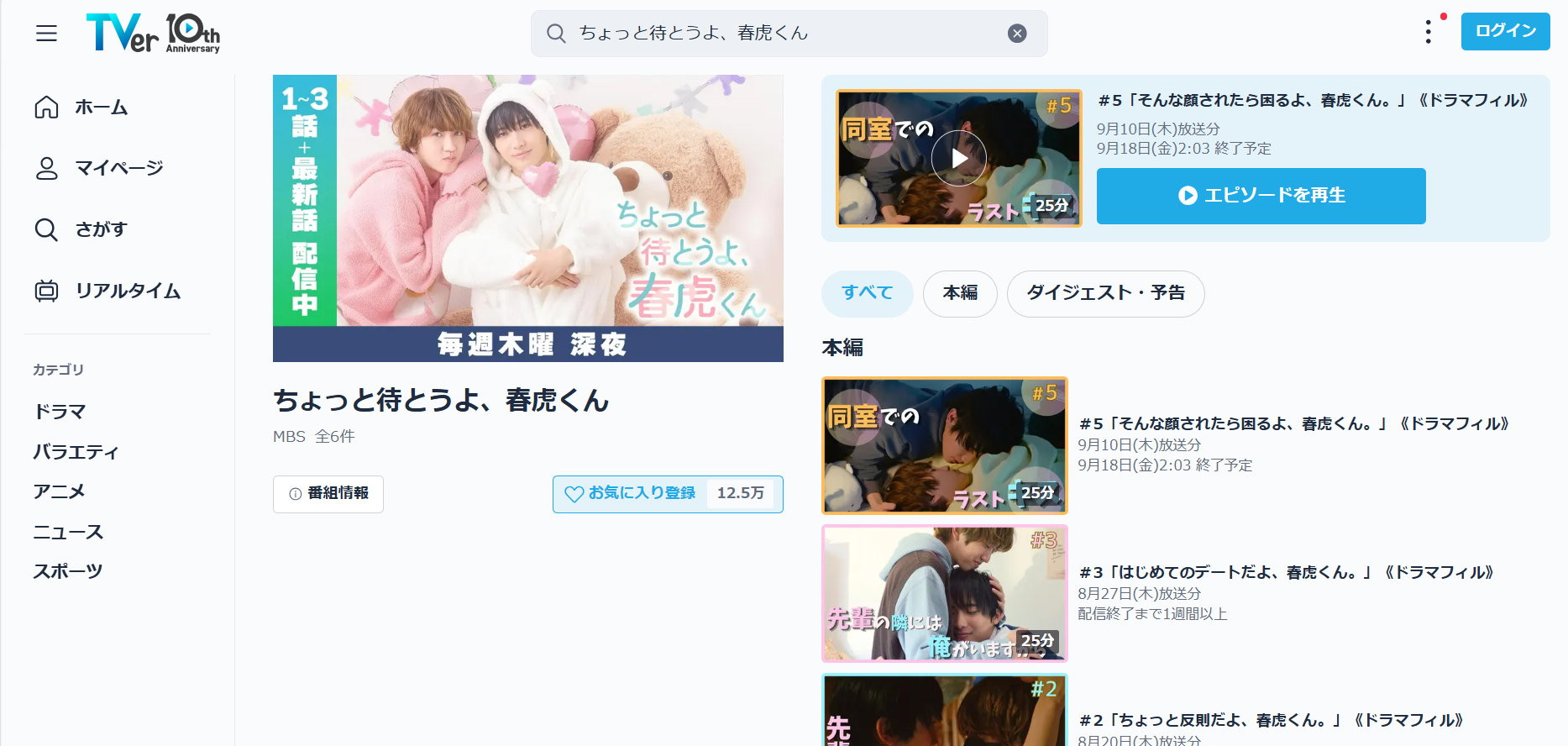Open さがす search page
1568x746 pixels.
pyautogui.click(x=102, y=229)
